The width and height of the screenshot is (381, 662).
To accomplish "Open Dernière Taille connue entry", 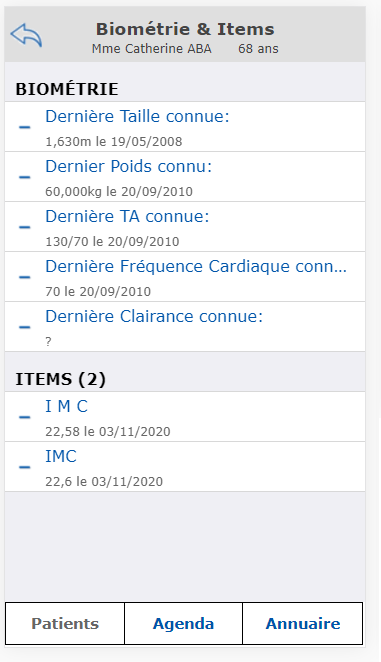I will pyautogui.click(x=185, y=127).
